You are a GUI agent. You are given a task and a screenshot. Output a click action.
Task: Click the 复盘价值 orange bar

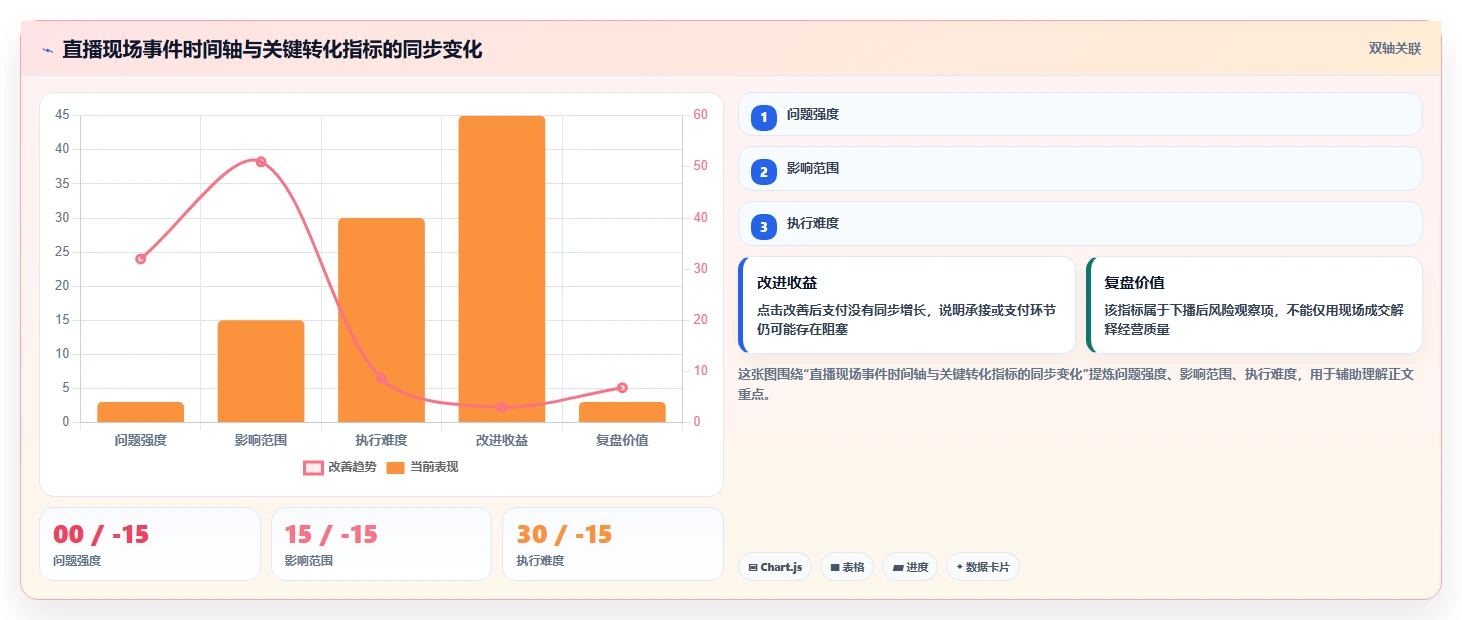click(622, 412)
